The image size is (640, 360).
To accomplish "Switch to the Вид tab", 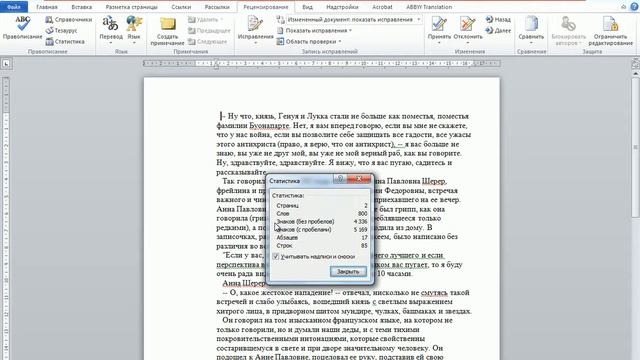I will point(307,7).
